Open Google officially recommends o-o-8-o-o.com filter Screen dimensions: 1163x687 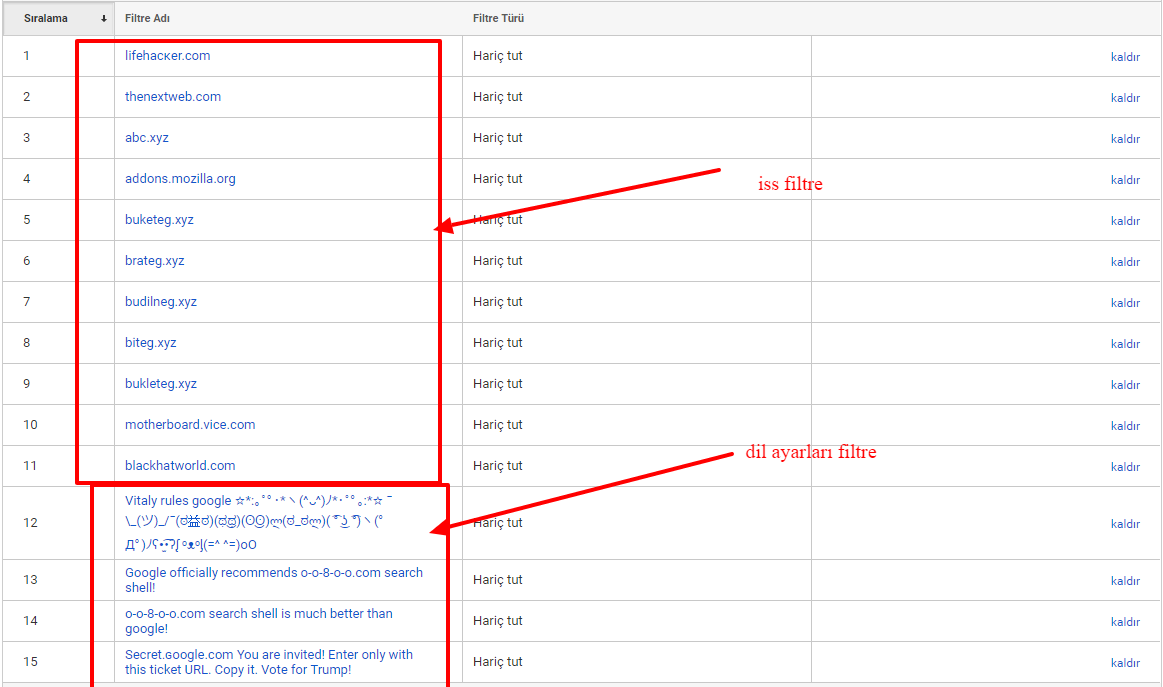[274, 579]
